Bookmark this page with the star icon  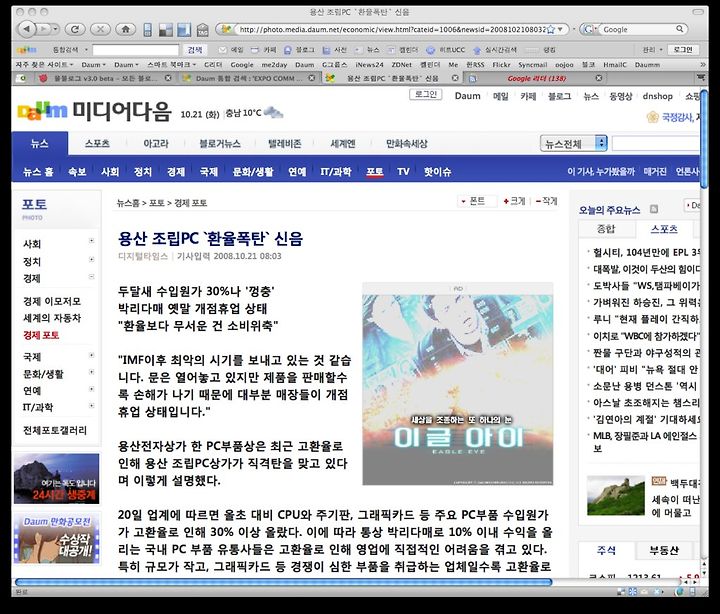pyautogui.click(x=551, y=29)
